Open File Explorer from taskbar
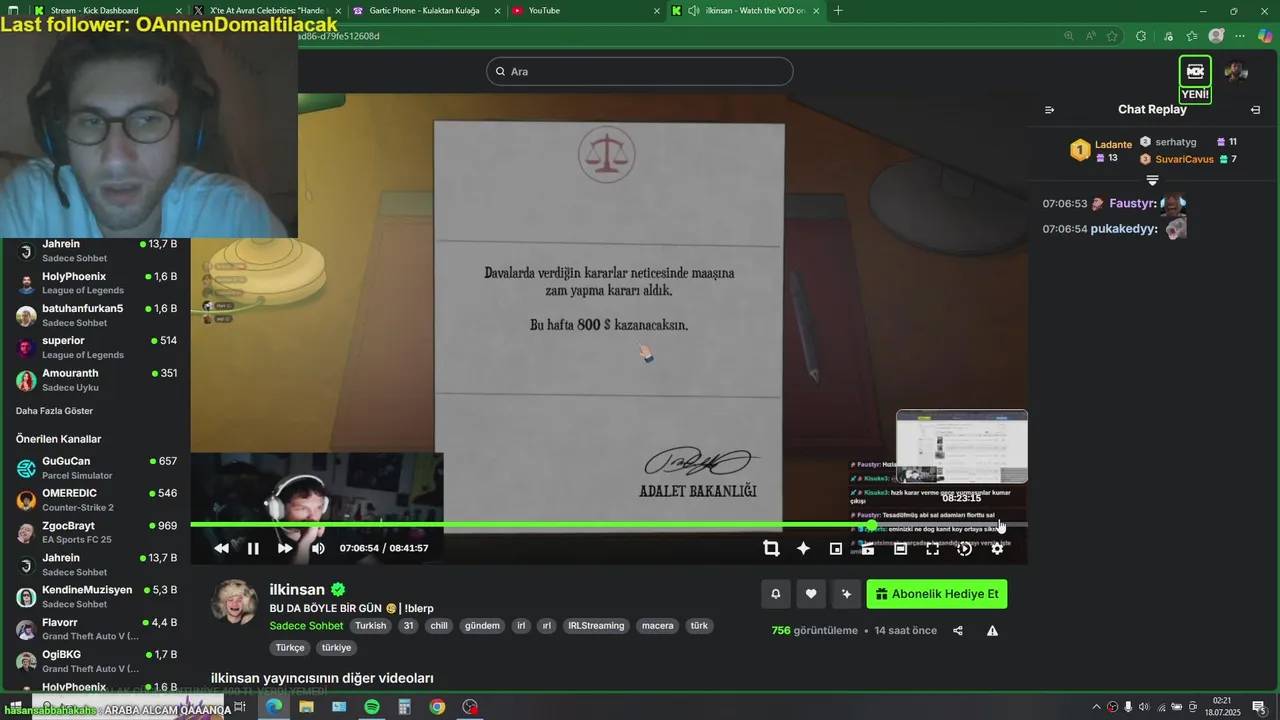Screen dimensions: 1280x720 click(x=306, y=707)
